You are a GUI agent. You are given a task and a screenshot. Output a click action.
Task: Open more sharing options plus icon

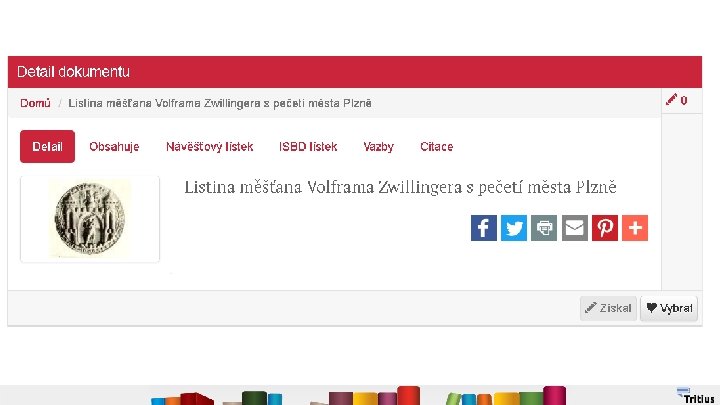[x=635, y=228]
